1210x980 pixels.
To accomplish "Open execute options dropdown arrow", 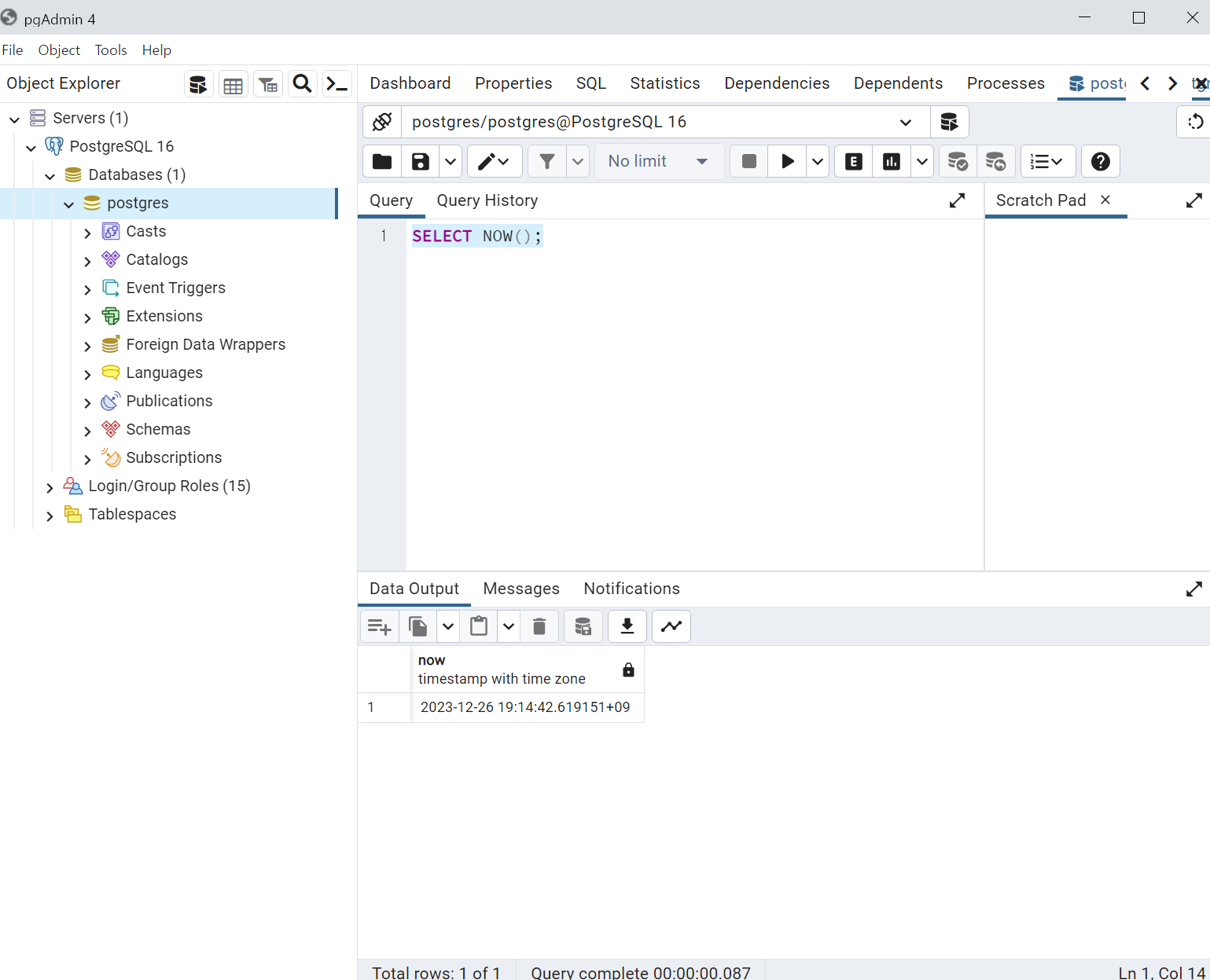I will pos(818,161).
